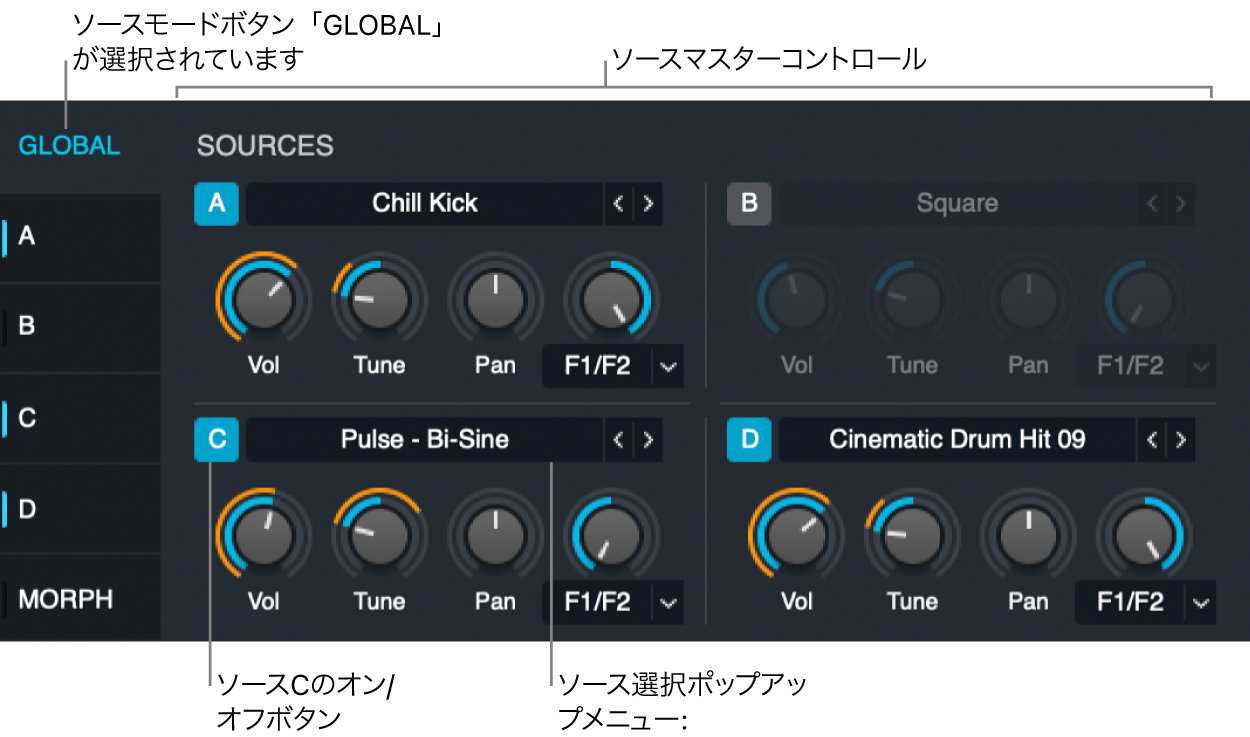The width and height of the screenshot is (1250, 737).
Task: Toggle source C on/off button
Action: (217, 439)
